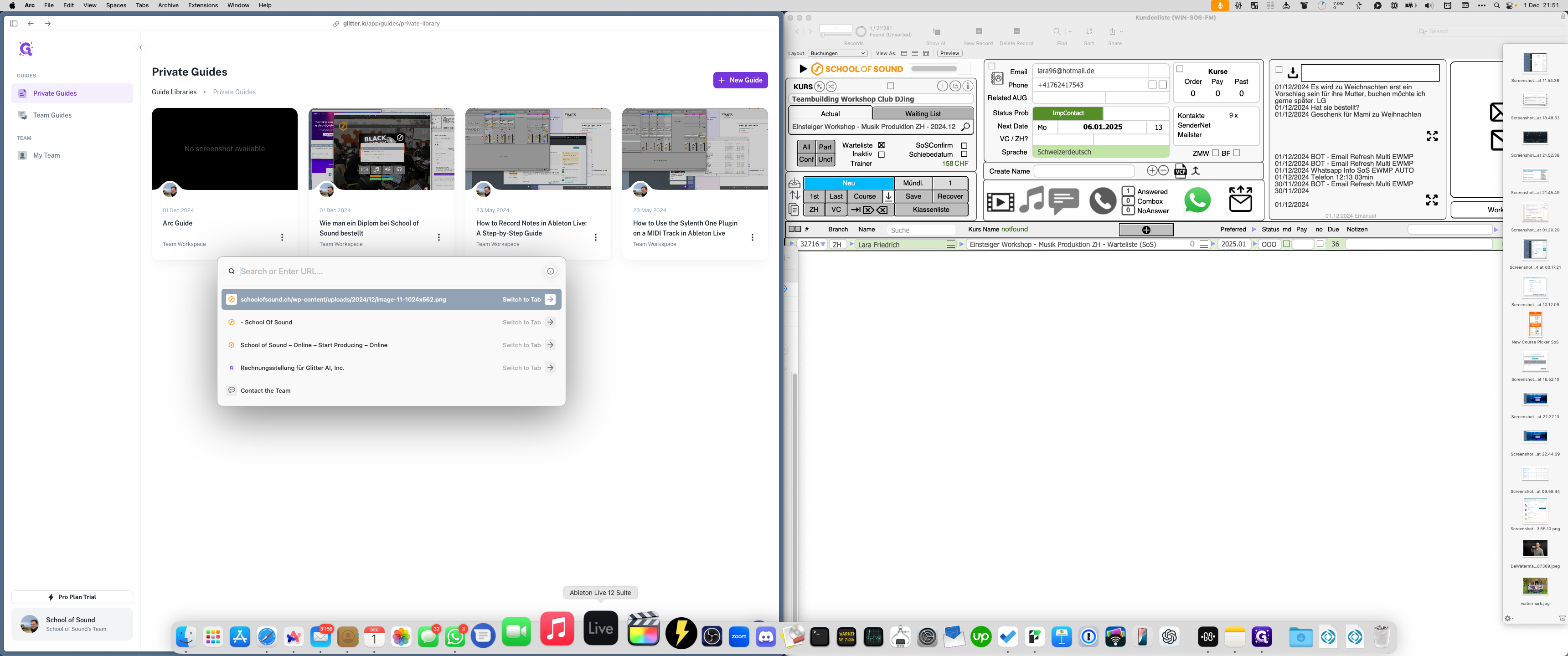Click the black play triangle beside School of Sound logo

[803, 69]
